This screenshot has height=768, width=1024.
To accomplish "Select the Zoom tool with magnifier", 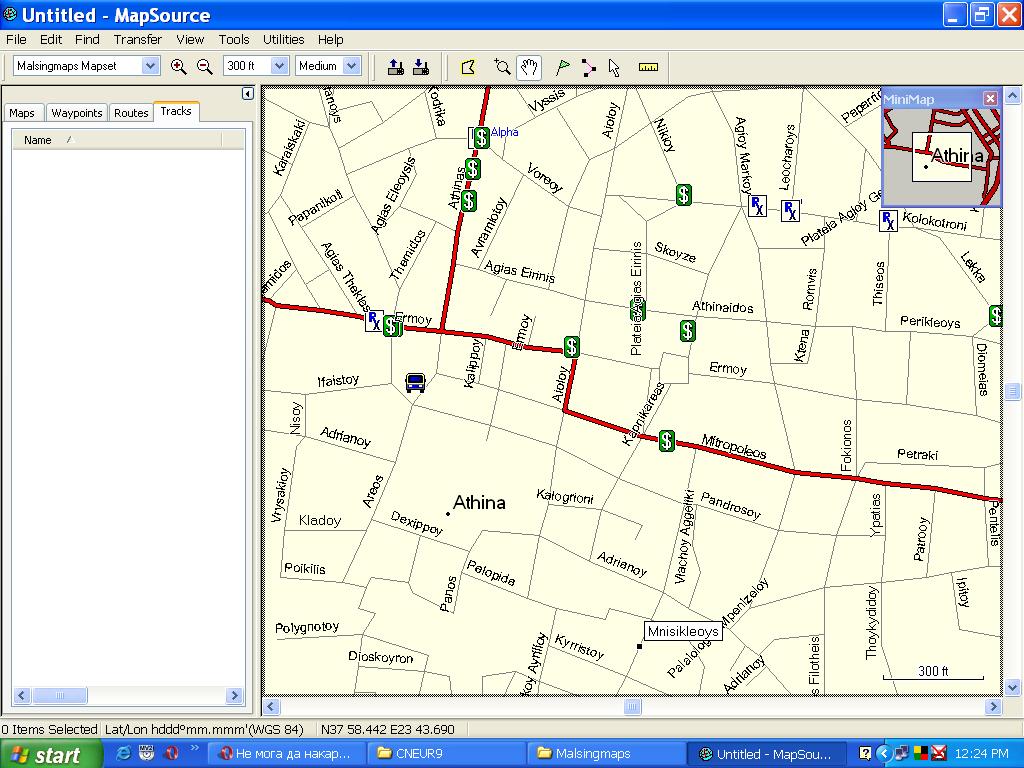I will tap(502, 67).
